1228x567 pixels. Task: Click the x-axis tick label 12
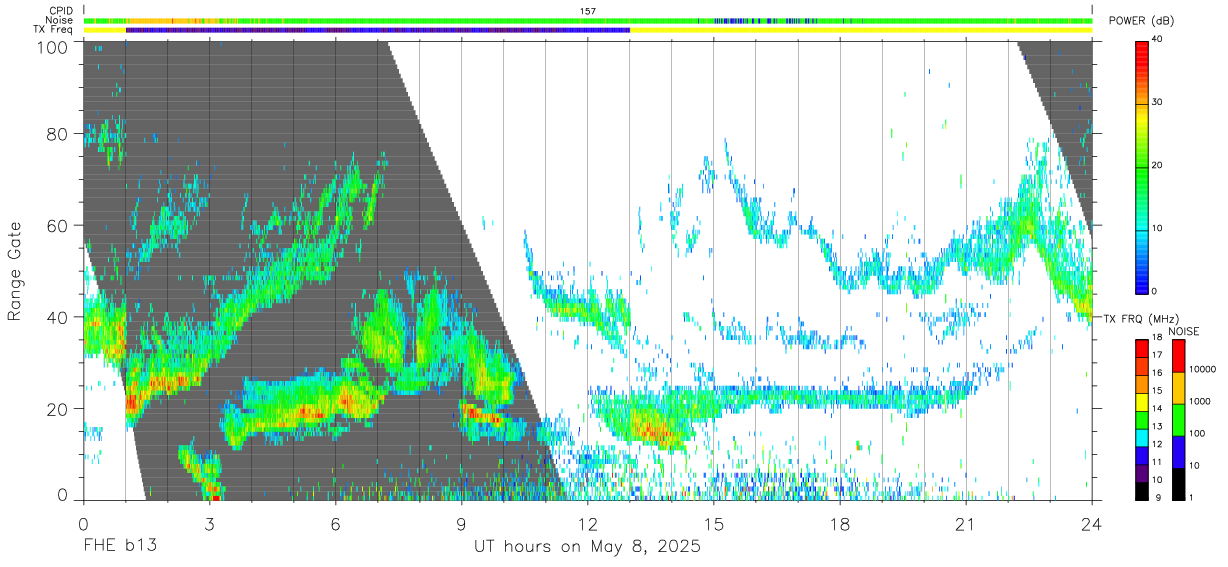click(x=587, y=523)
